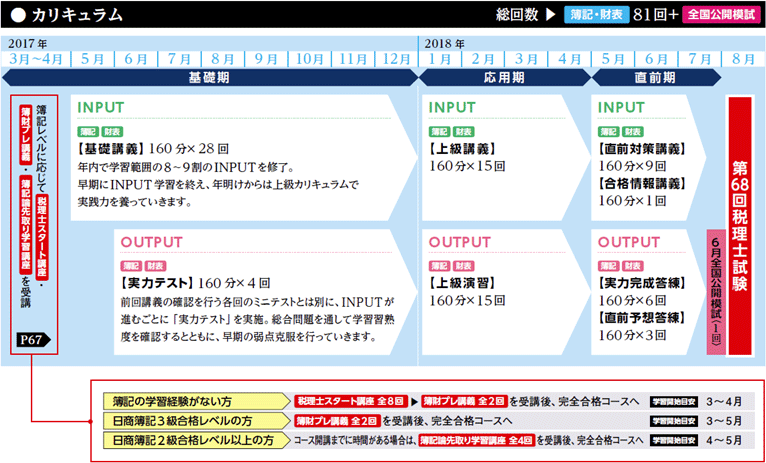Select the 応用期 phase banner
This screenshot has height=463, width=766.
[x=502, y=77]
